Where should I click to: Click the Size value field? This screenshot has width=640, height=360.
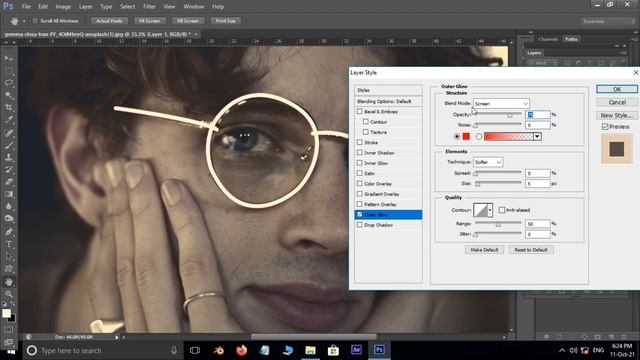point(538,184)
